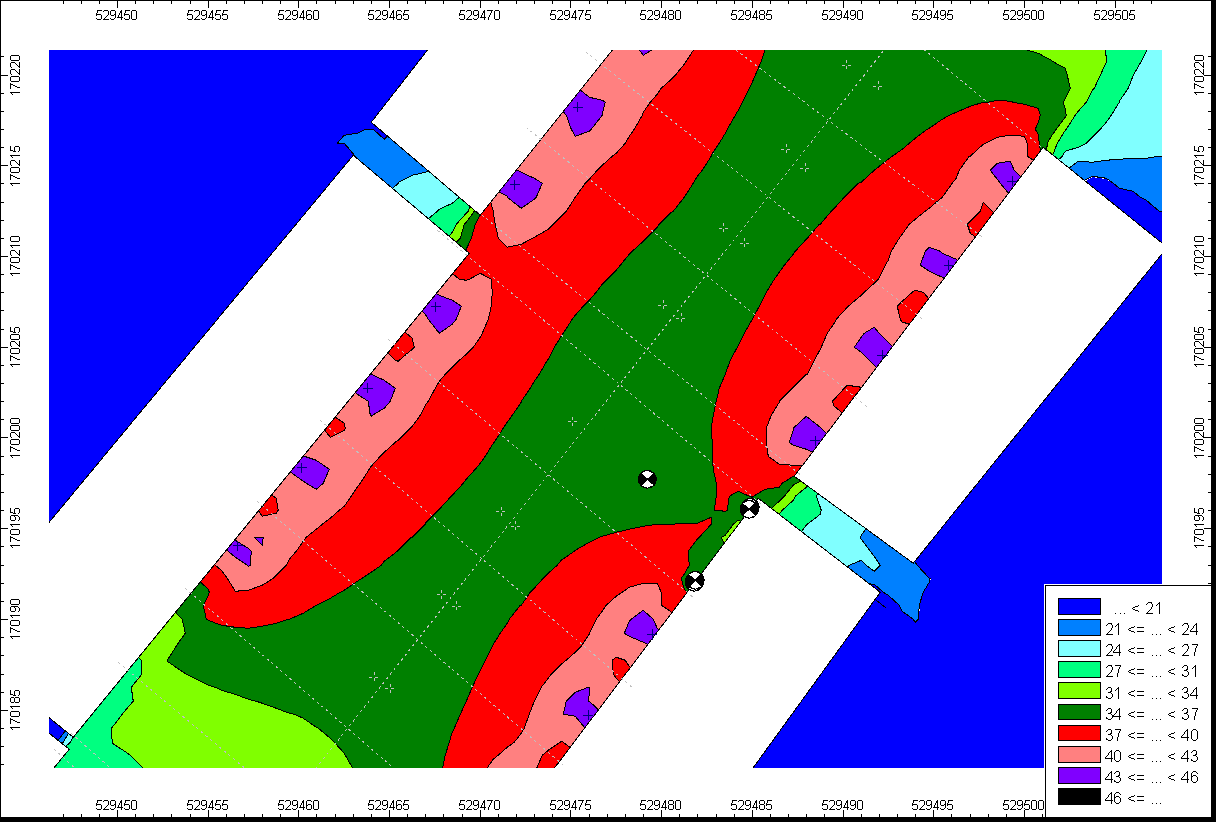1216x822 pixels.
Task: Click top axis label 529470
Action: tap(481, 16)
